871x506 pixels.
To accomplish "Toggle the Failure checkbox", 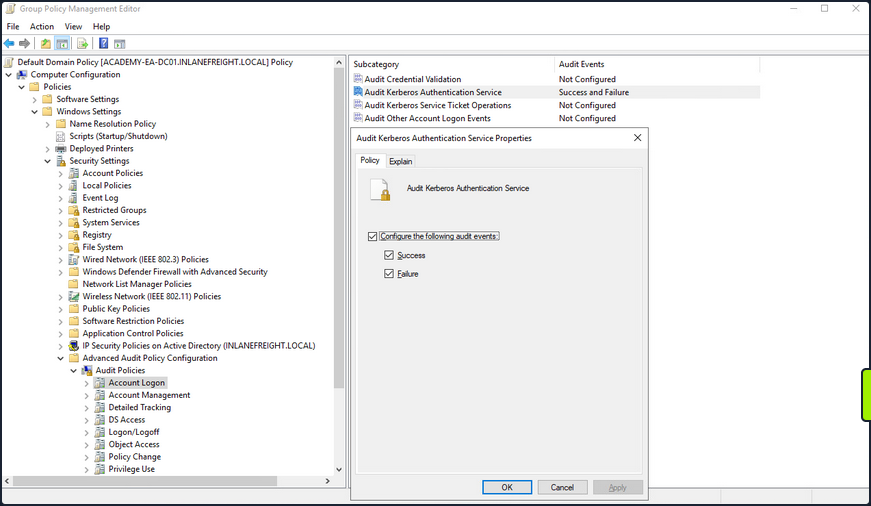I will (389, 274).
